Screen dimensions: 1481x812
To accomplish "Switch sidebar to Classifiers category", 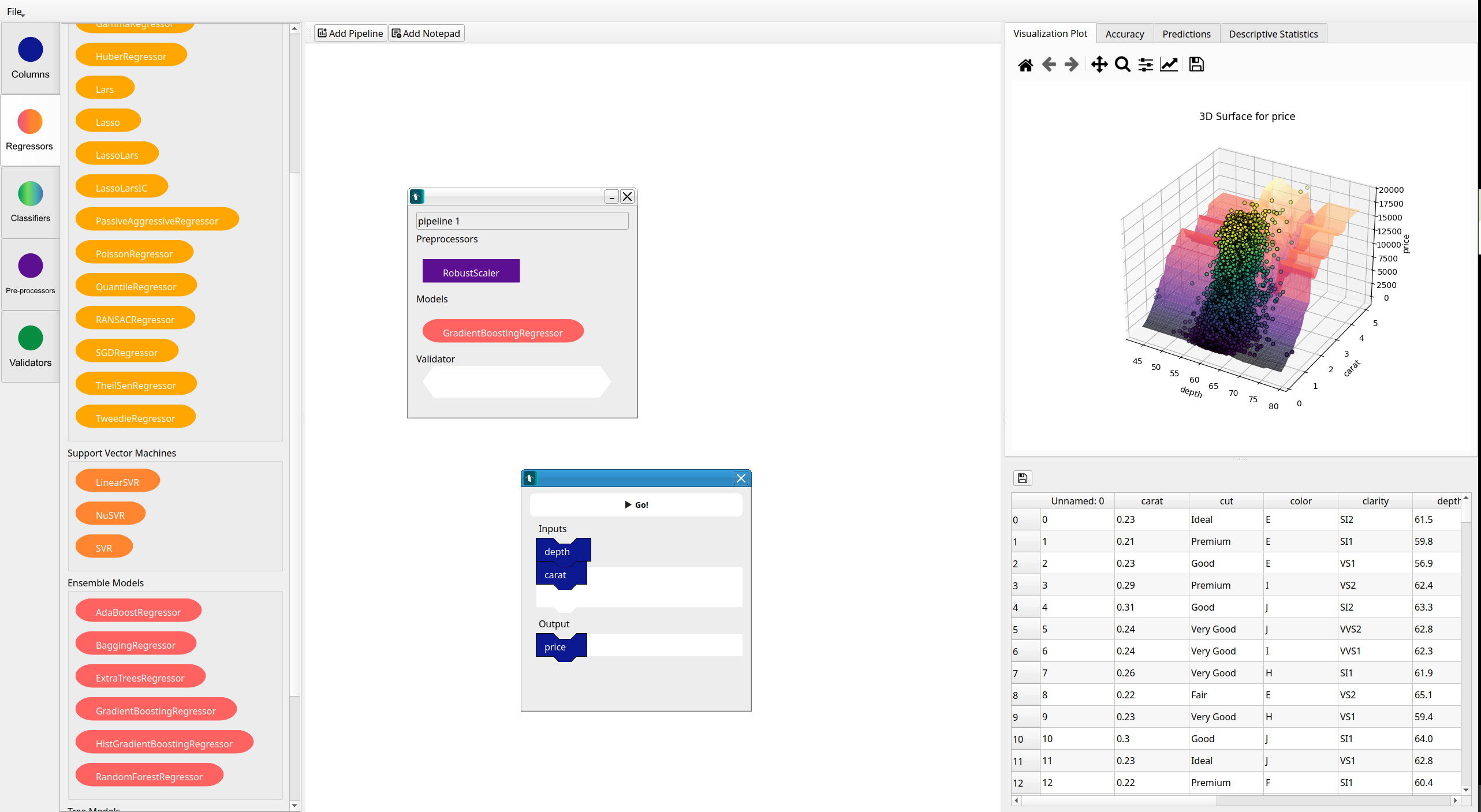I will (x=31, y=203).
